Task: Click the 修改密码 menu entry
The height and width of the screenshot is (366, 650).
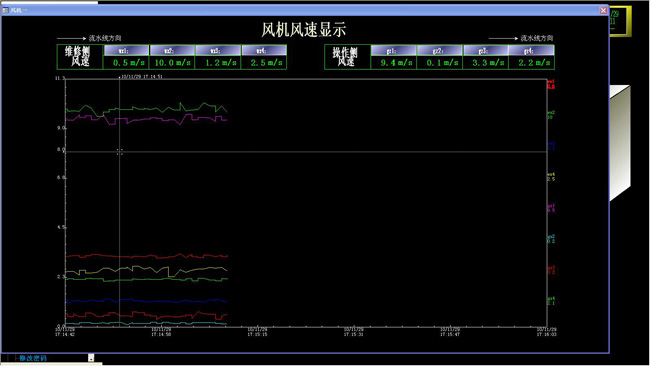Action: click(x=33, y=358)
